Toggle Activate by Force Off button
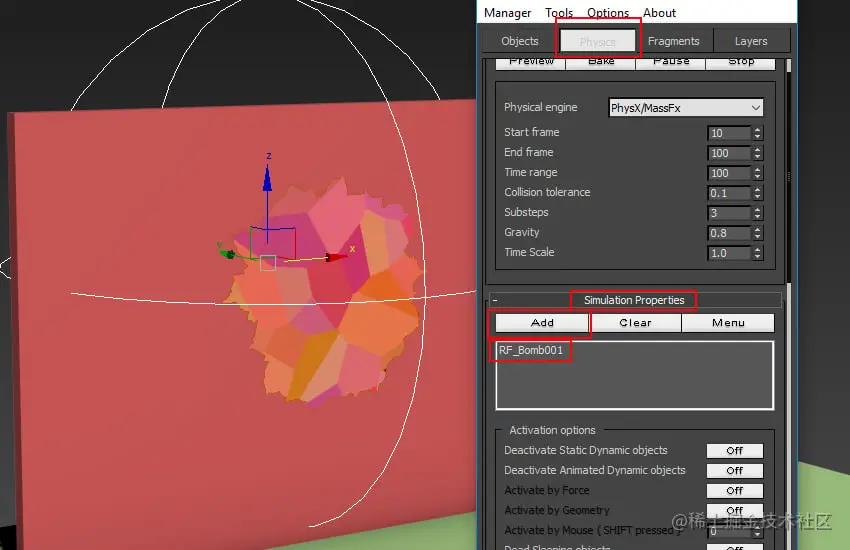 pyautogui.click(x=735, y=491)
